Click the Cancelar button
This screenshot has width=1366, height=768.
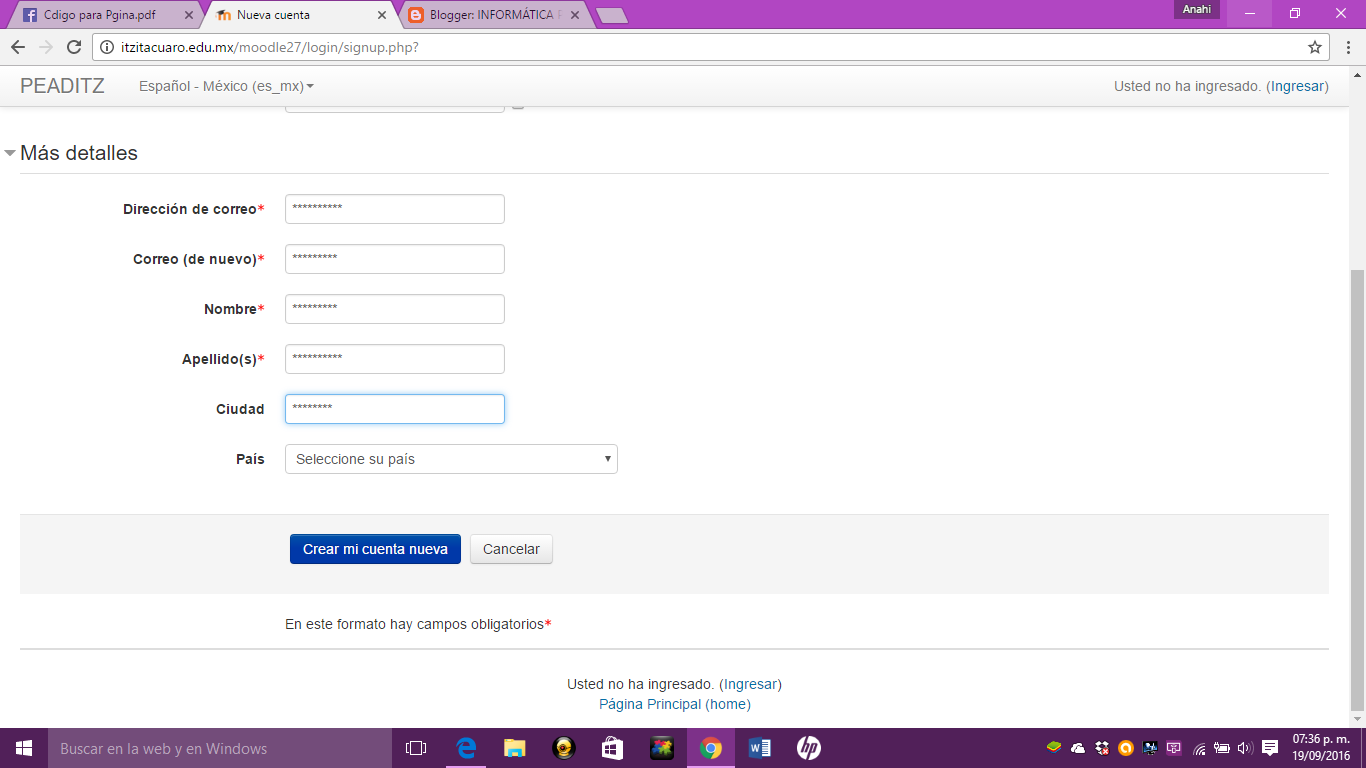511,549
